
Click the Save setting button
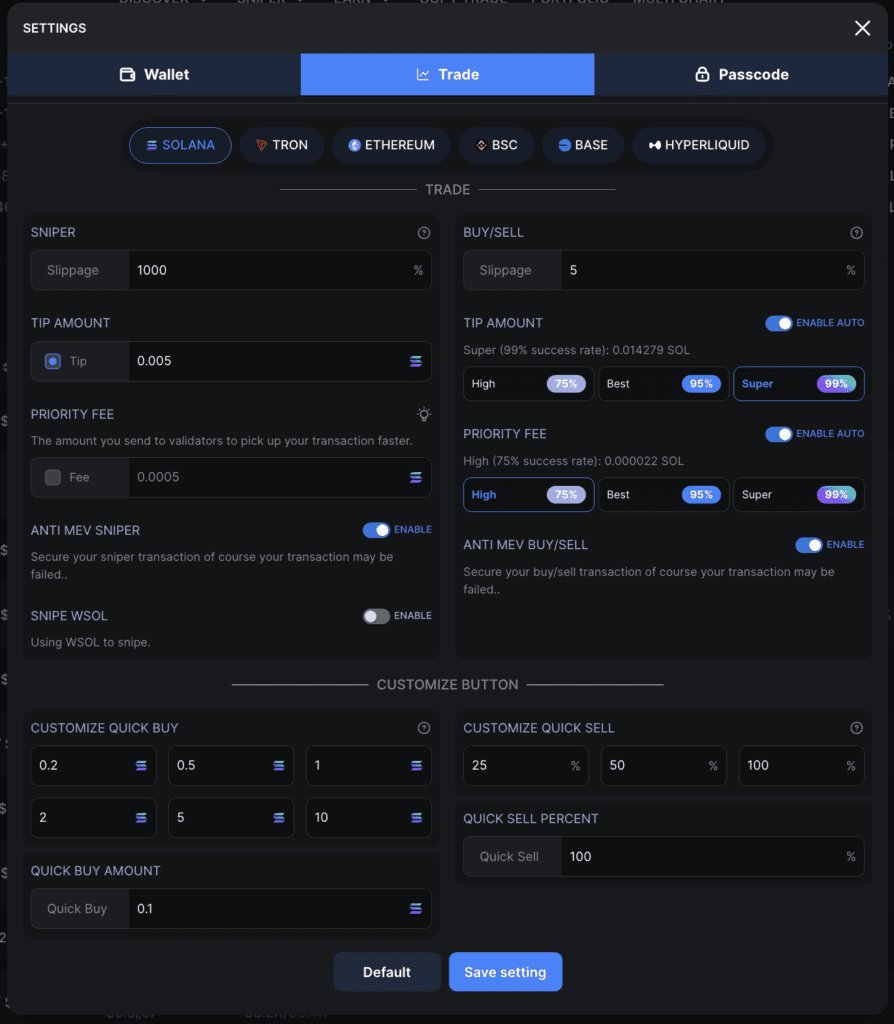pyautogui.click(x=505, y=972)
